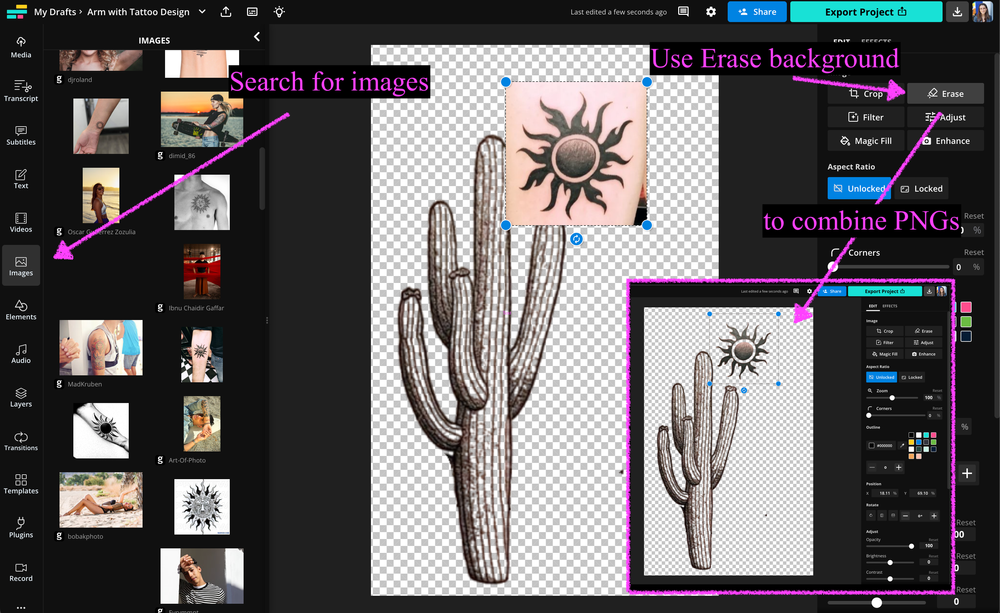The height and width of the screenshot is (613, 1000).
Task: Show the Layers panel
Action: (20, 397)
